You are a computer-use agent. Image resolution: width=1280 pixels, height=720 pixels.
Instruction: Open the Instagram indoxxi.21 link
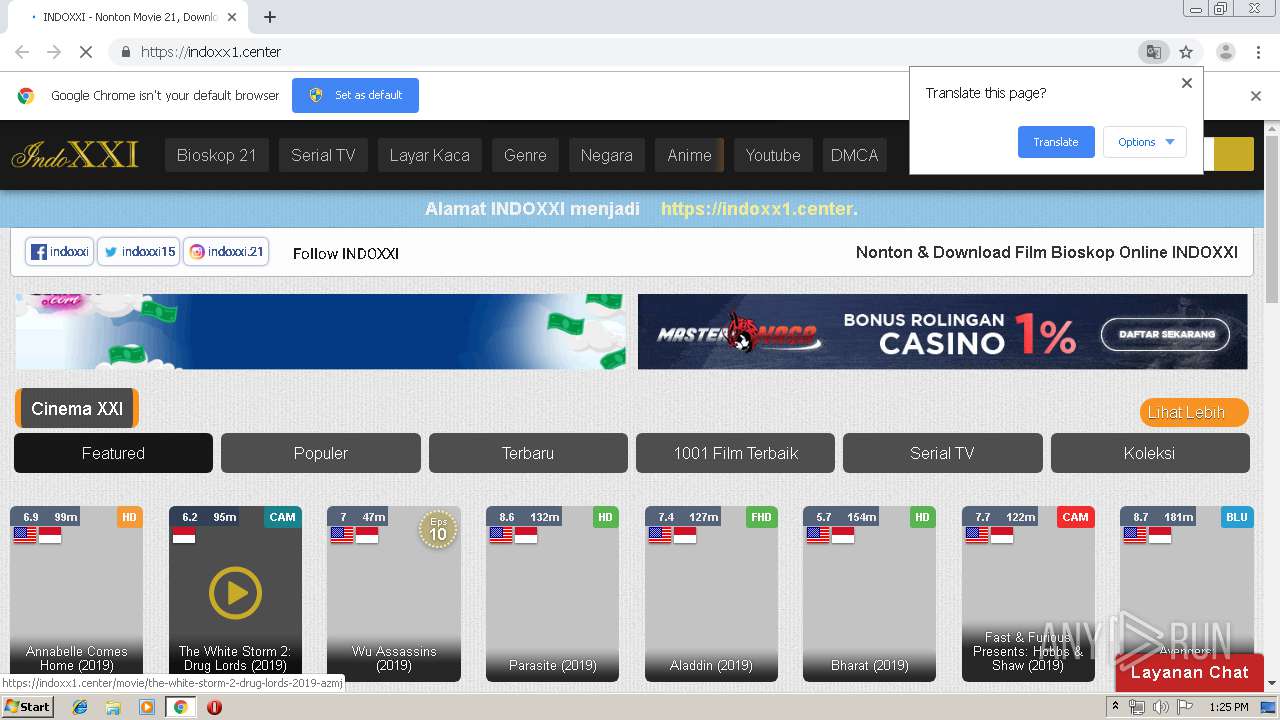[x=227, y=252]
